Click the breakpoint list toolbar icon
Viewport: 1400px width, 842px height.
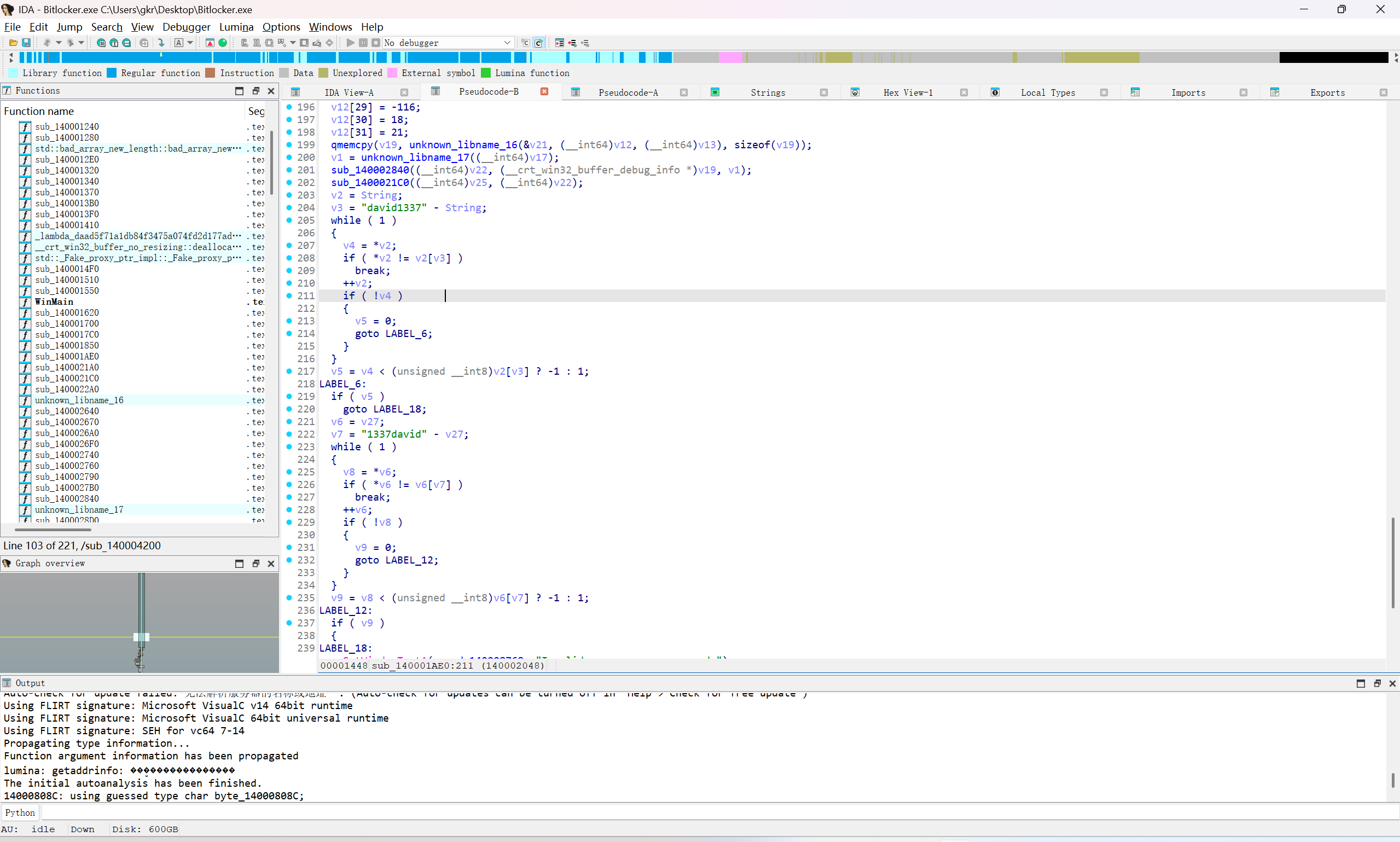(x=559, y=43)
